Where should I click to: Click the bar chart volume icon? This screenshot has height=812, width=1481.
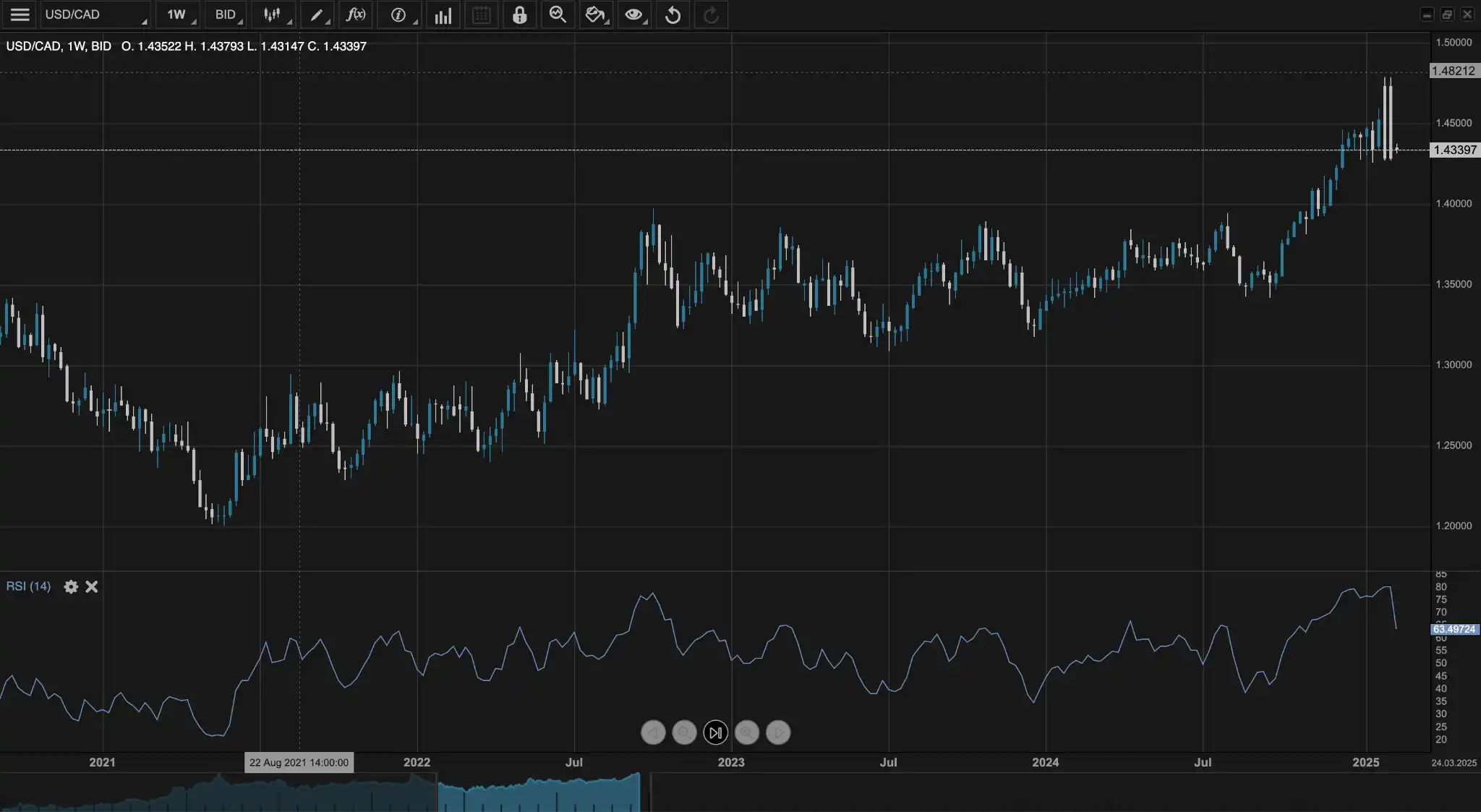tap(443, 15)
